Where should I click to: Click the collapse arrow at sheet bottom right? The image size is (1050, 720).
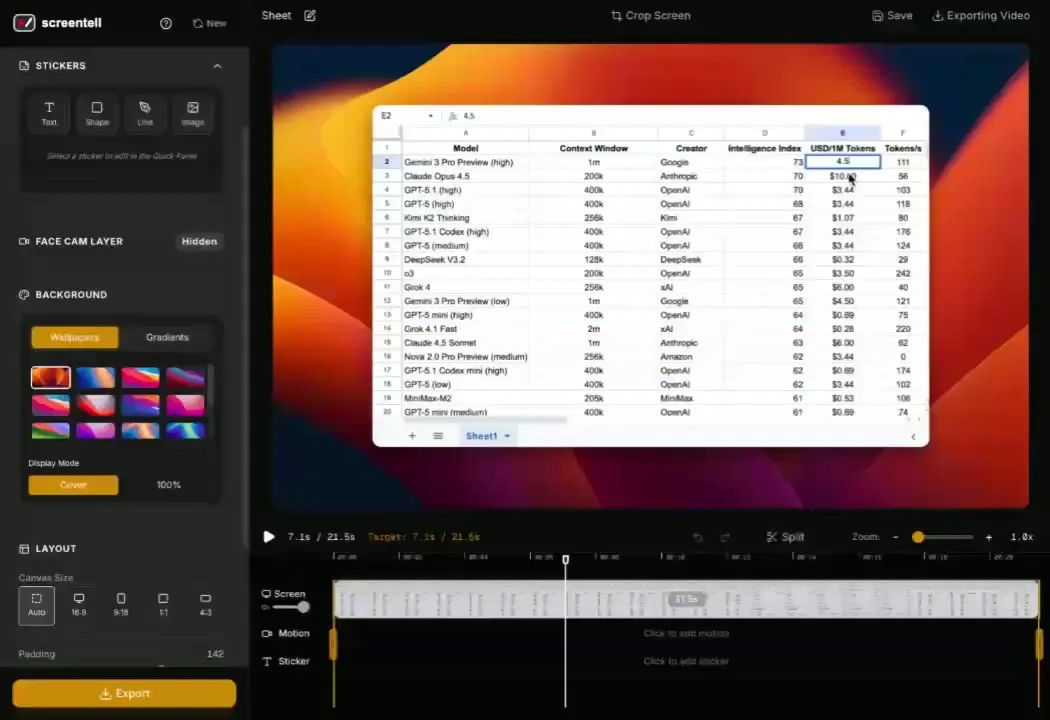pos(913,437)
